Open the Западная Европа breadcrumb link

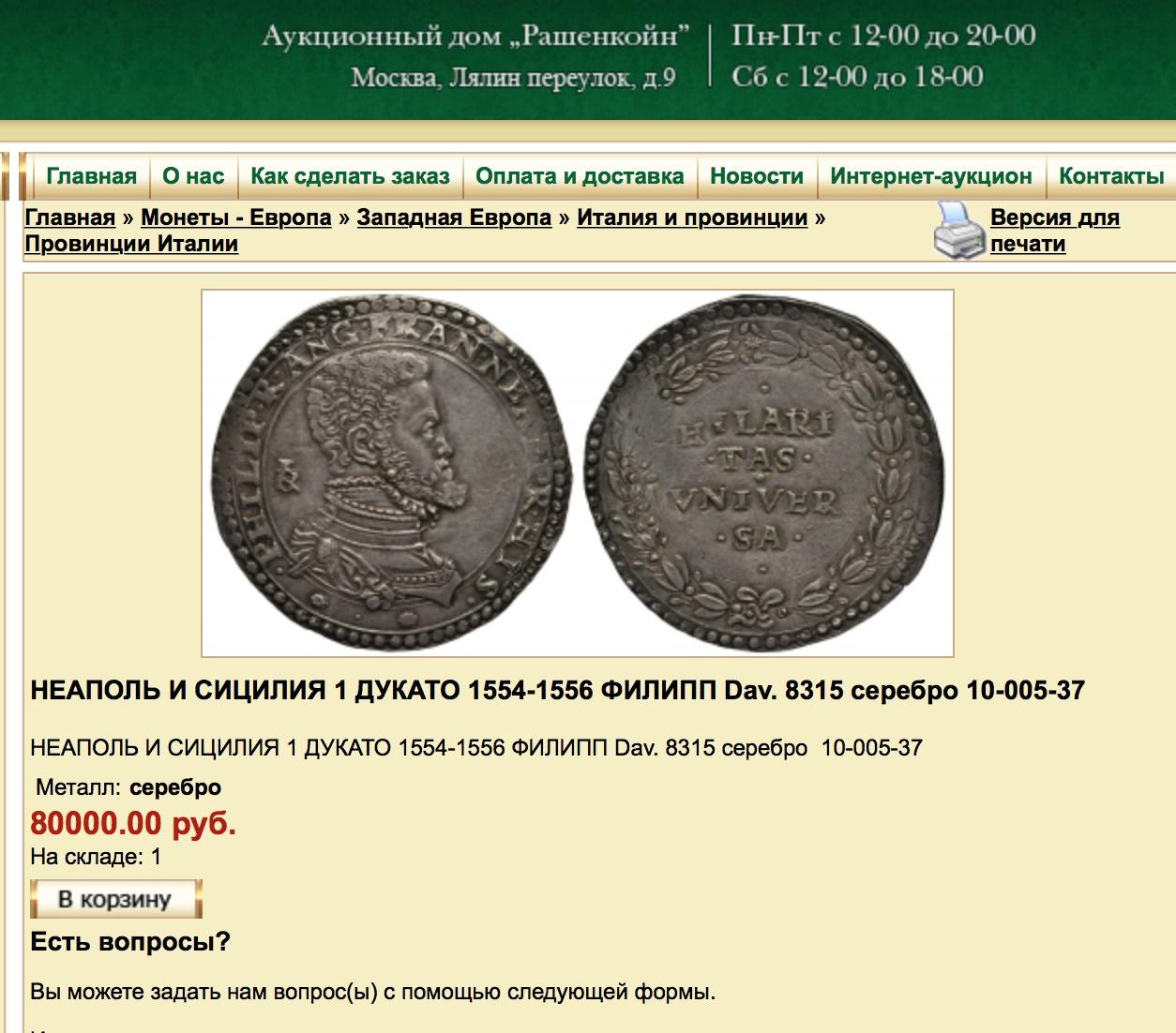[x=454, y=217]
